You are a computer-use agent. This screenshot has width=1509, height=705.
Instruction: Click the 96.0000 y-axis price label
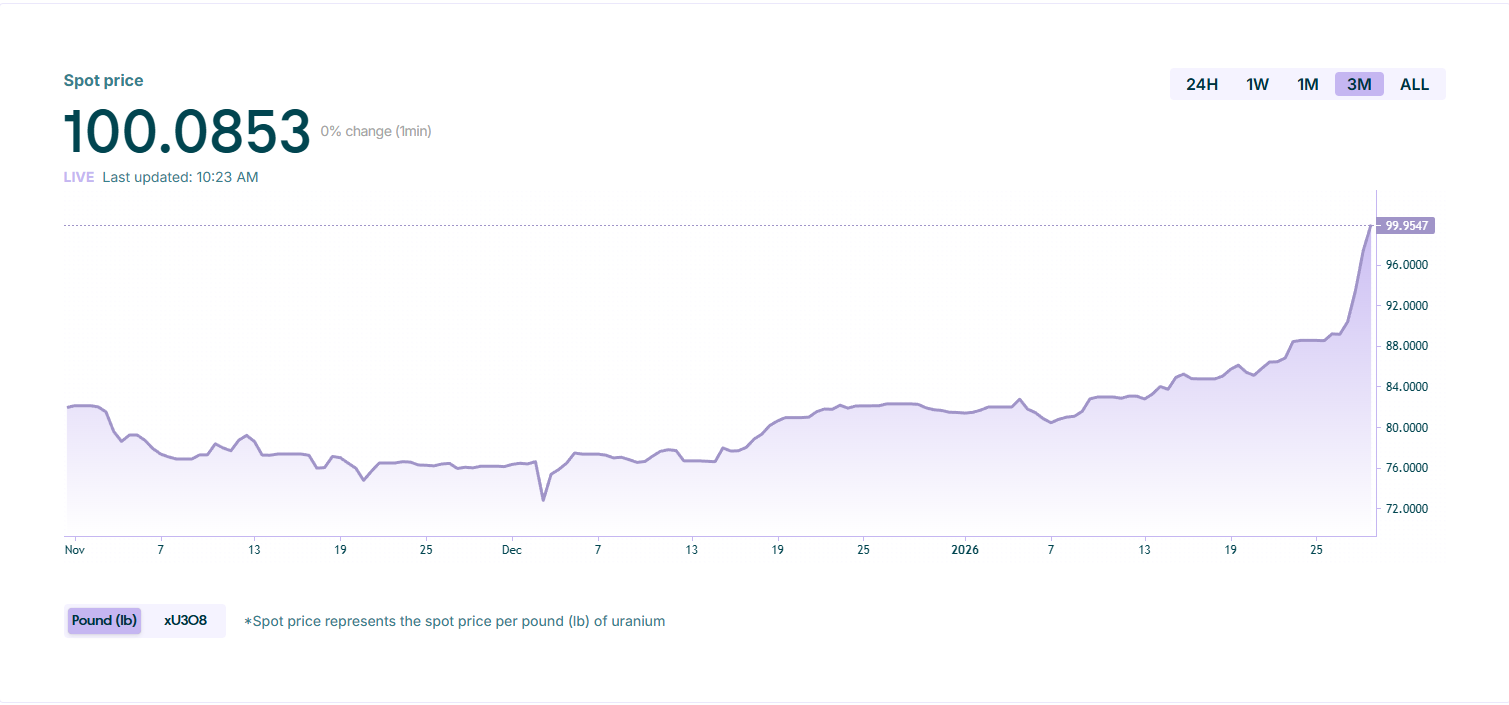(1404, 265)
